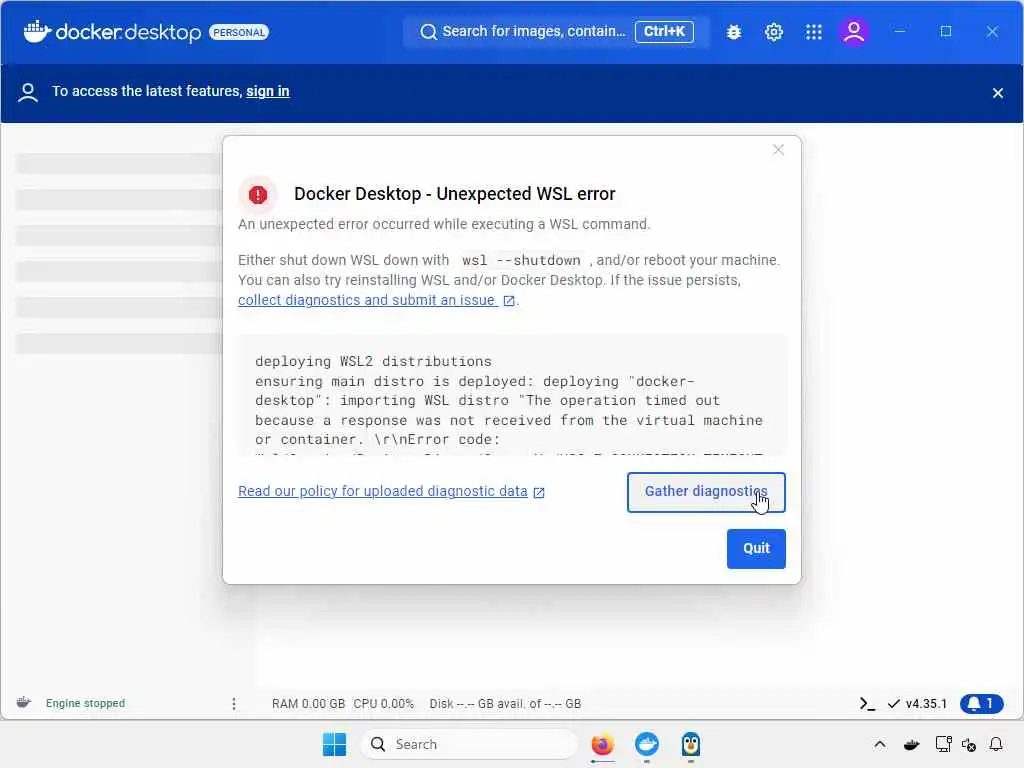This screenshot has width=1024, height=768.
Task: Minimize the Docker Desktop window
Action: [x=900, y=31]
